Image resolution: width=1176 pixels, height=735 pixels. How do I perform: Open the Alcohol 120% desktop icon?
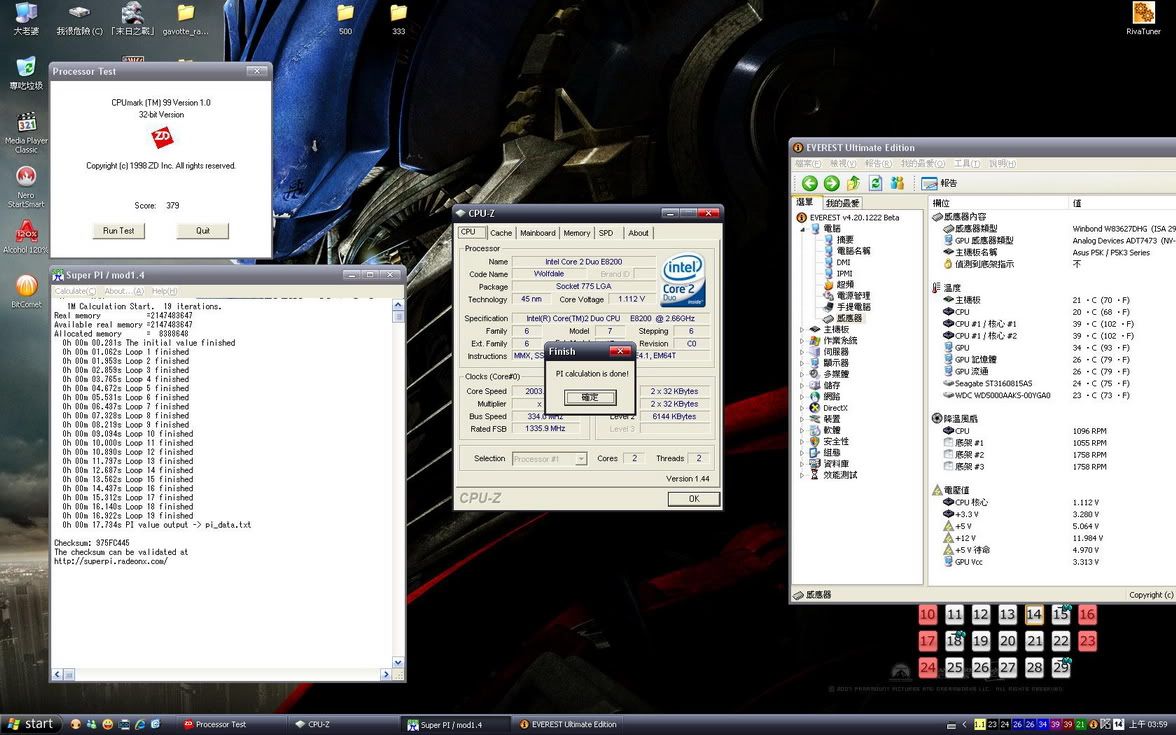[26, 236]
